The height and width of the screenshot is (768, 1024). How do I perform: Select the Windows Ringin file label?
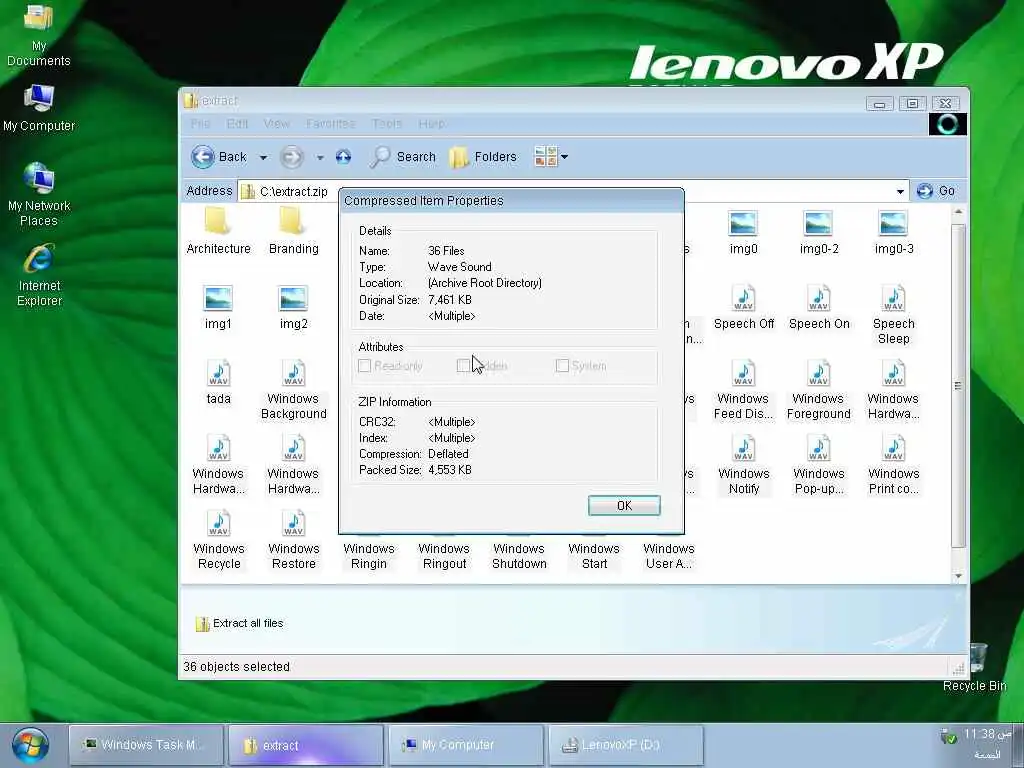point(369,556)
